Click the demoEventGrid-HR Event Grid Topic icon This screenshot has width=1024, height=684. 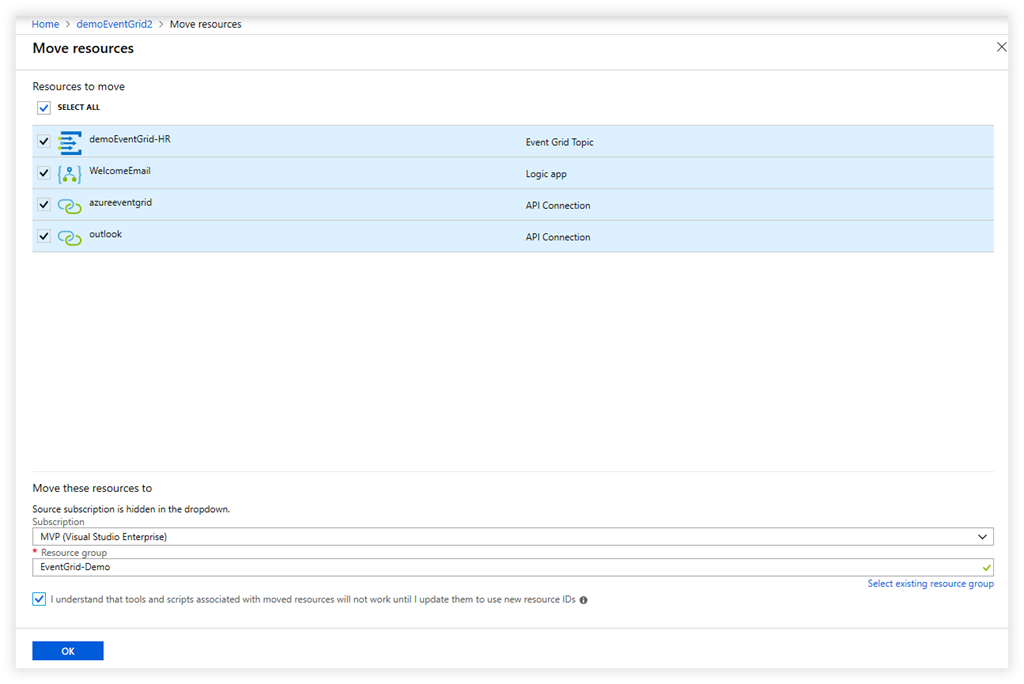pos(69,142)
